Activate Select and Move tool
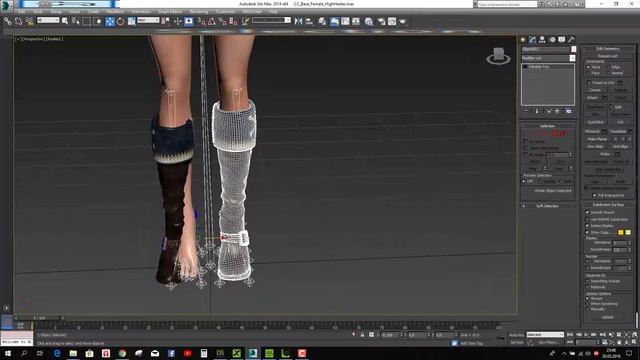 coord(110,21)
